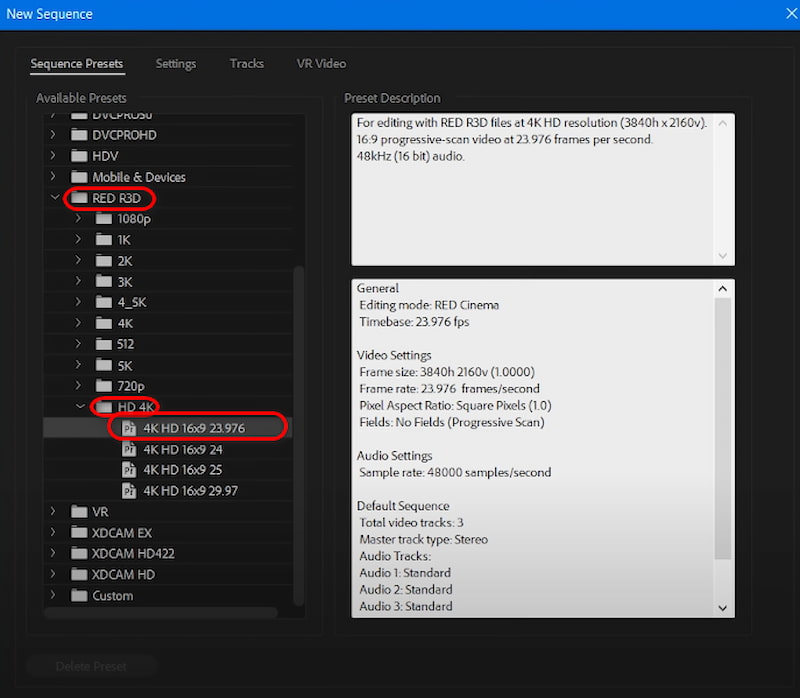Image resolution: width=800 pixels, height=698 pixels.
Task: Click the HD 4K folder icon
Action: pyautogui.click(x=104, y=407)
